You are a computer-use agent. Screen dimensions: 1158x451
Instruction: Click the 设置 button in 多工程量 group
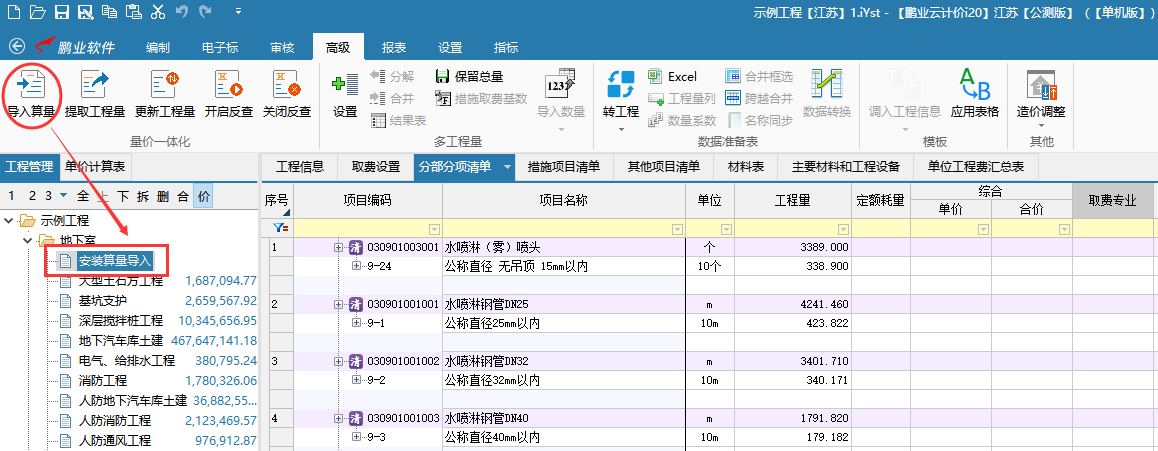345,92
